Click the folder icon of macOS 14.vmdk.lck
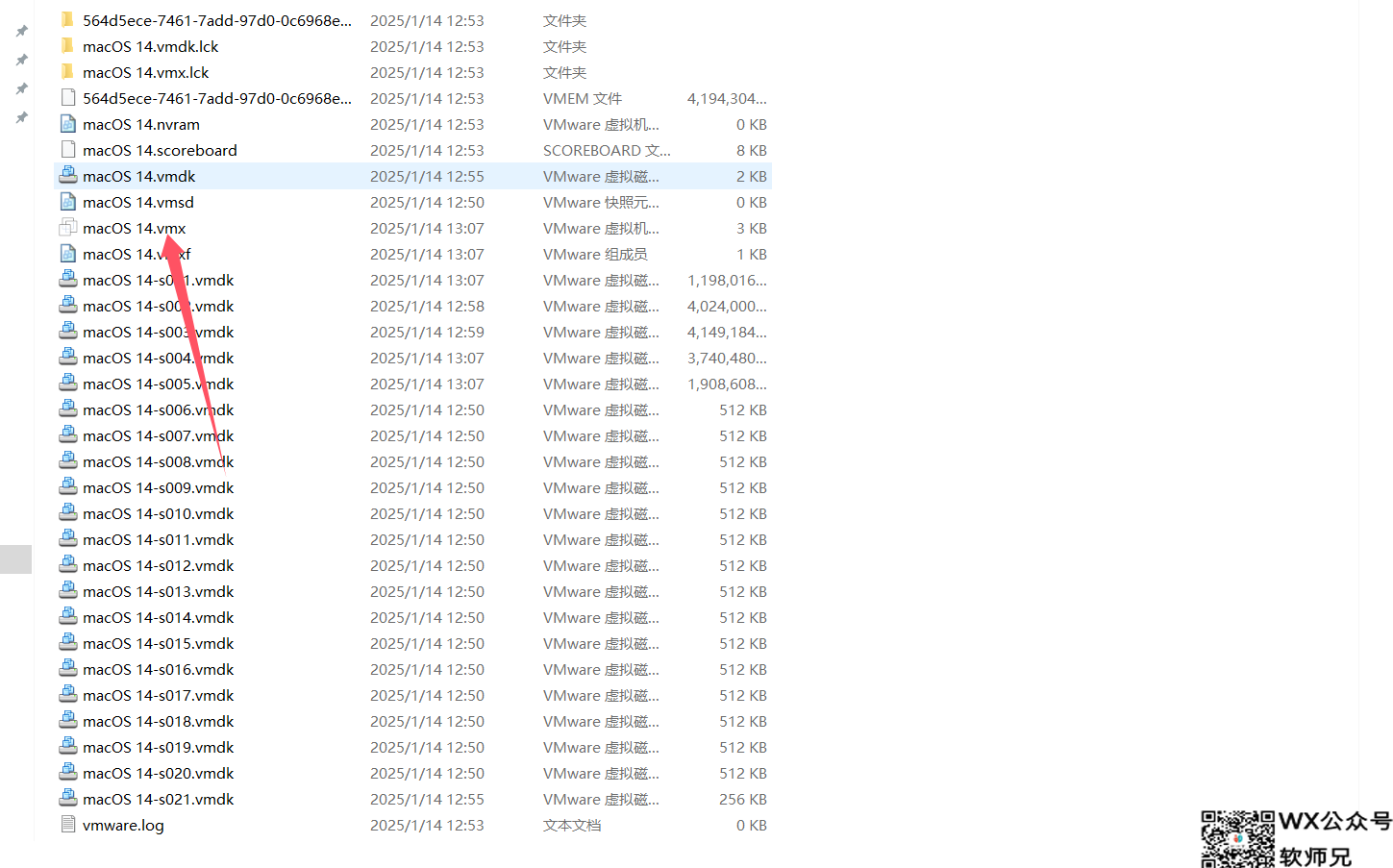Image resolution: width=1393 pixels, height=868 pixels. tap(67, 46)
